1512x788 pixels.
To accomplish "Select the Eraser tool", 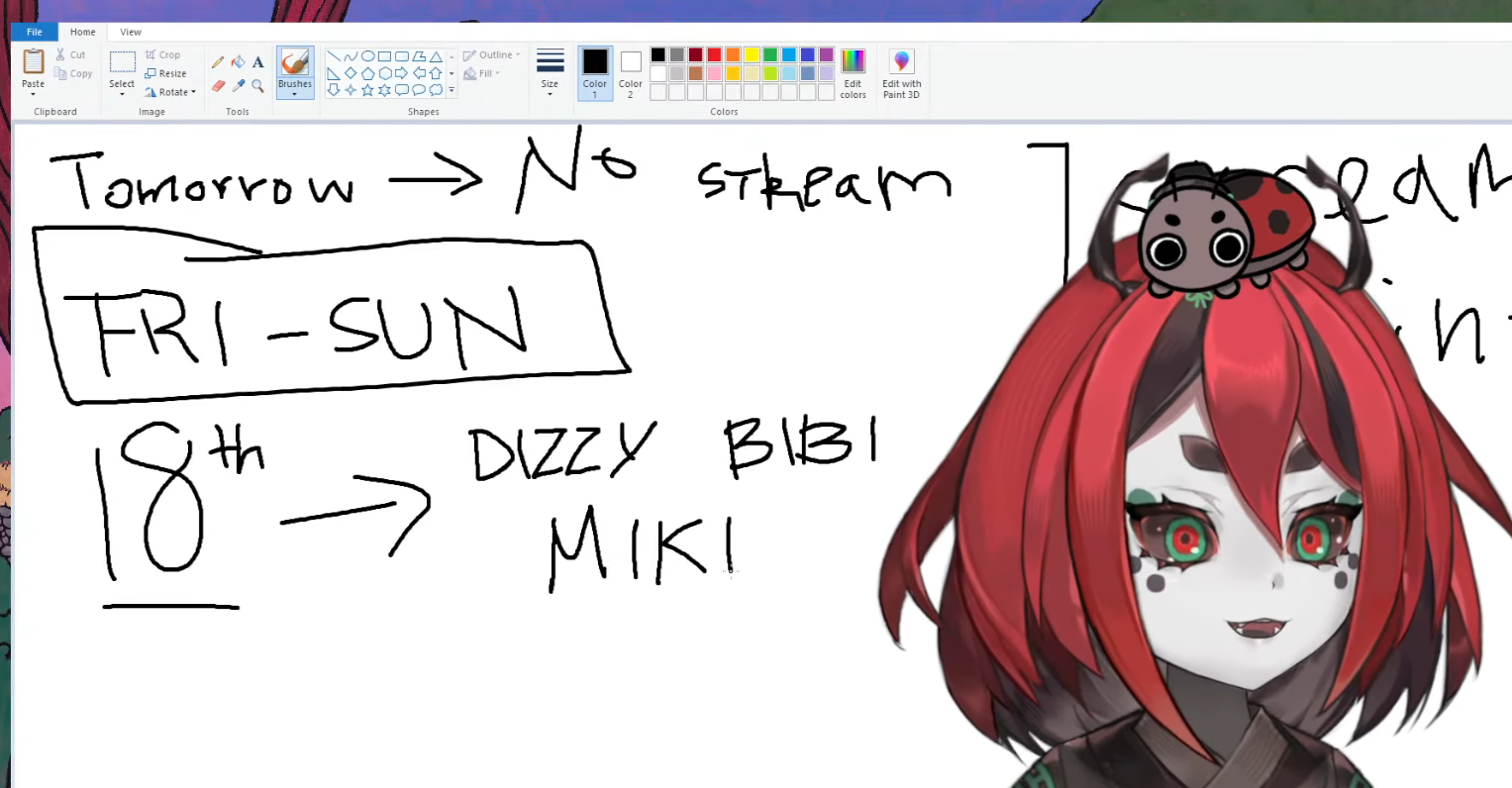I will pos(218,86).
